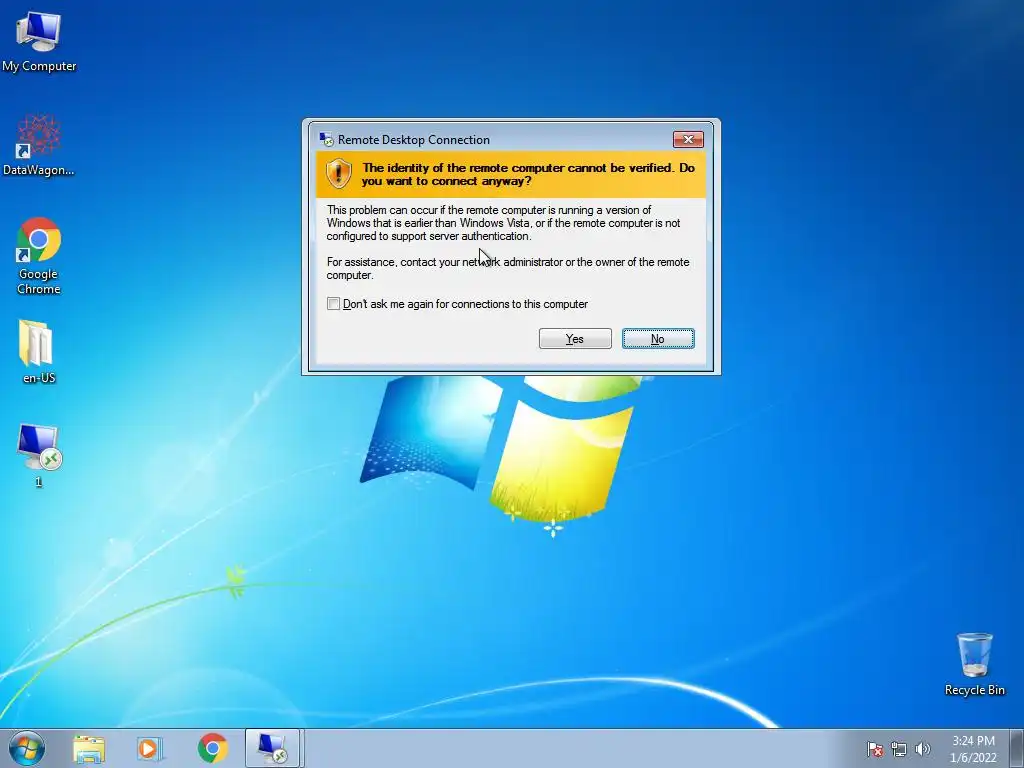This screenshot has height=768, width=1024.
Task: Click the Remote Desktop Connection title icon
Action: pyautogui.click(x=326, y=139)
